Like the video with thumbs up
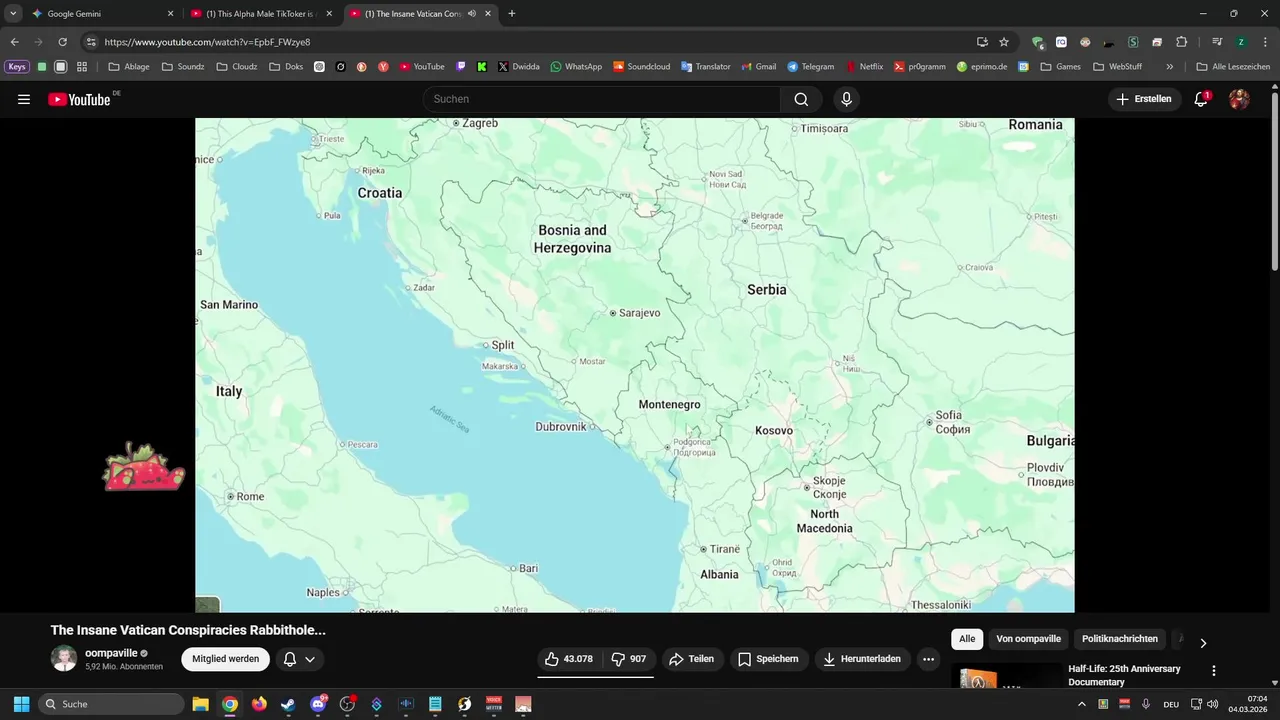 click(x=569, y=659)
